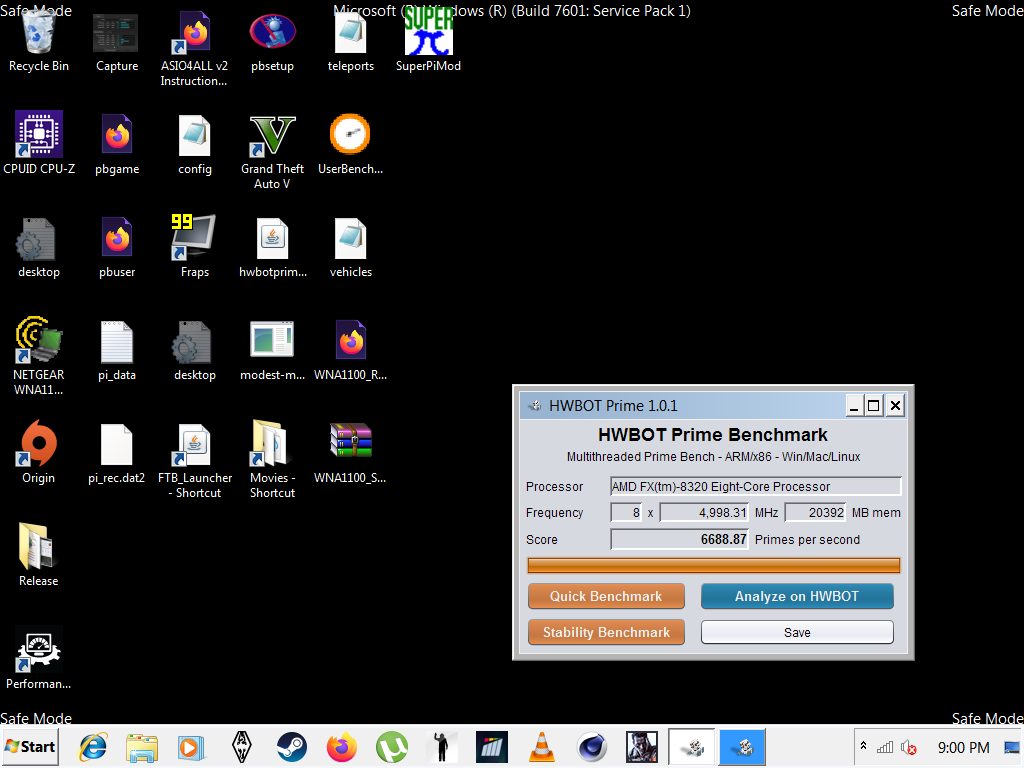Click the 9:00 PM taskbar clock
This screenshot has width=1024, height=768.
(963, 747)
